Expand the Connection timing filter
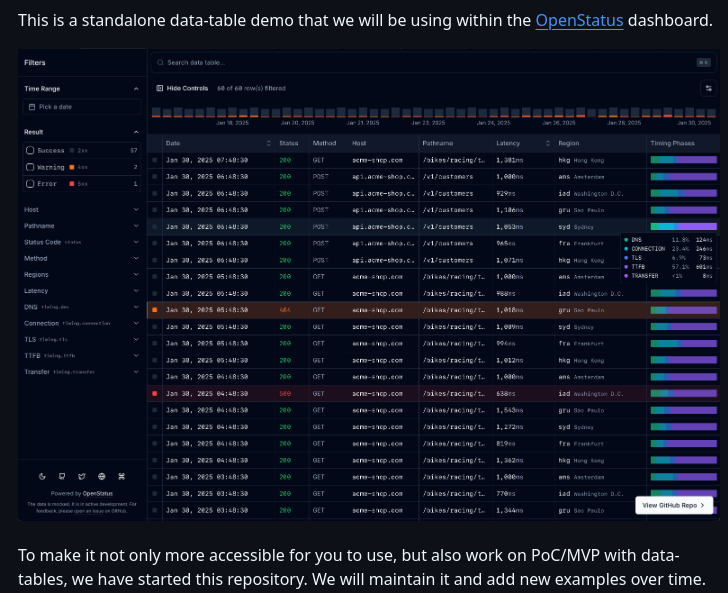Screen dimensions: 728x593 [x=81, y=323]
